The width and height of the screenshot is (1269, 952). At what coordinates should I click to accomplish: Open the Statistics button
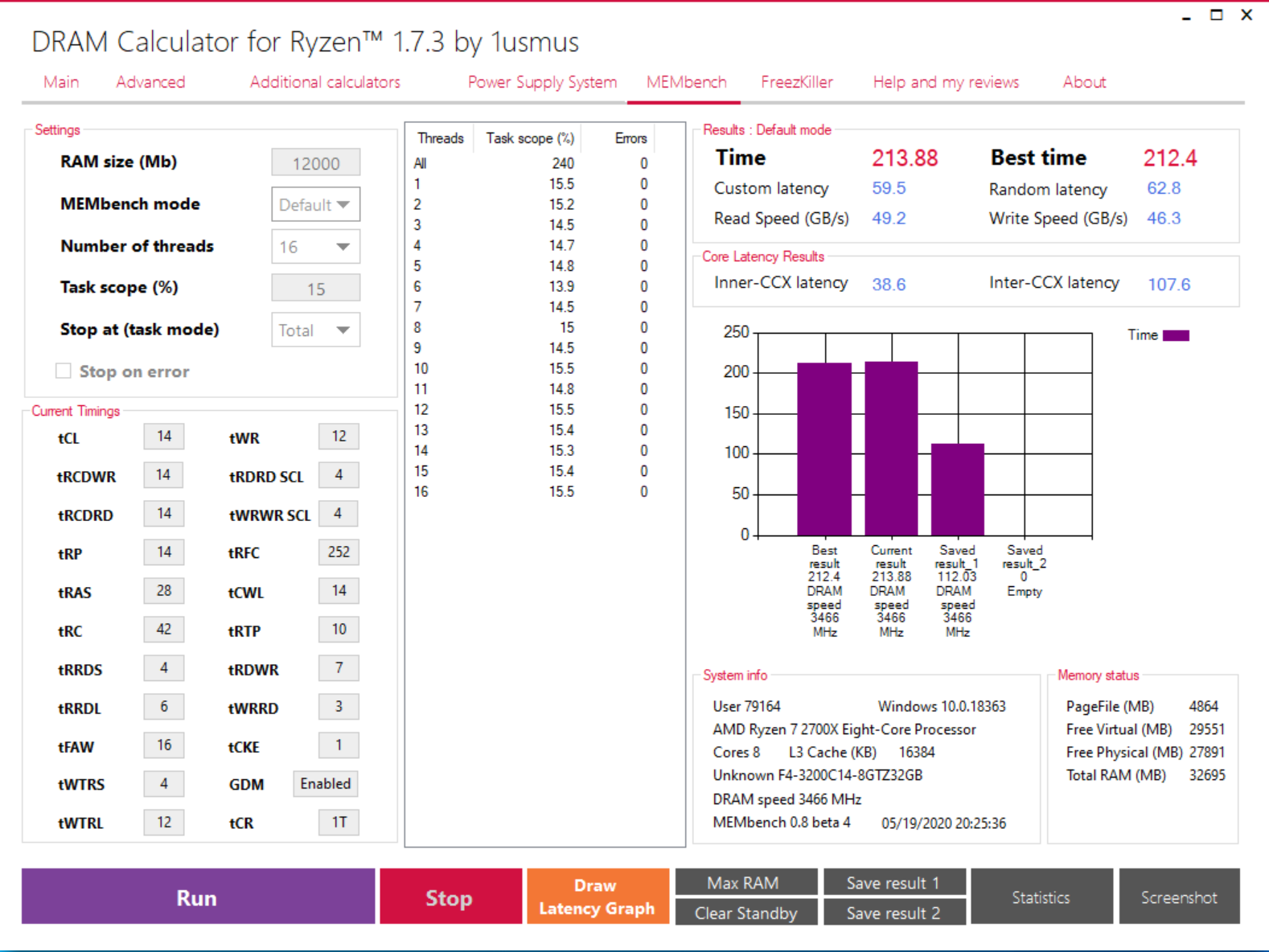(1042, 897)
